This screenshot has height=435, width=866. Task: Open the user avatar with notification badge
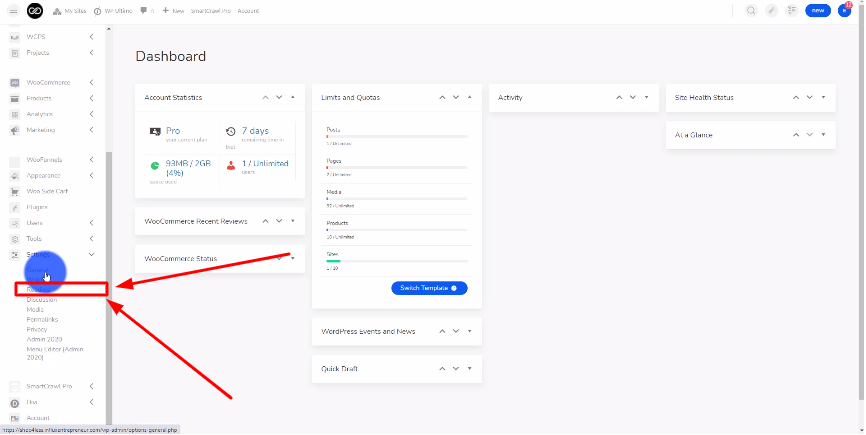coord(845,10)
